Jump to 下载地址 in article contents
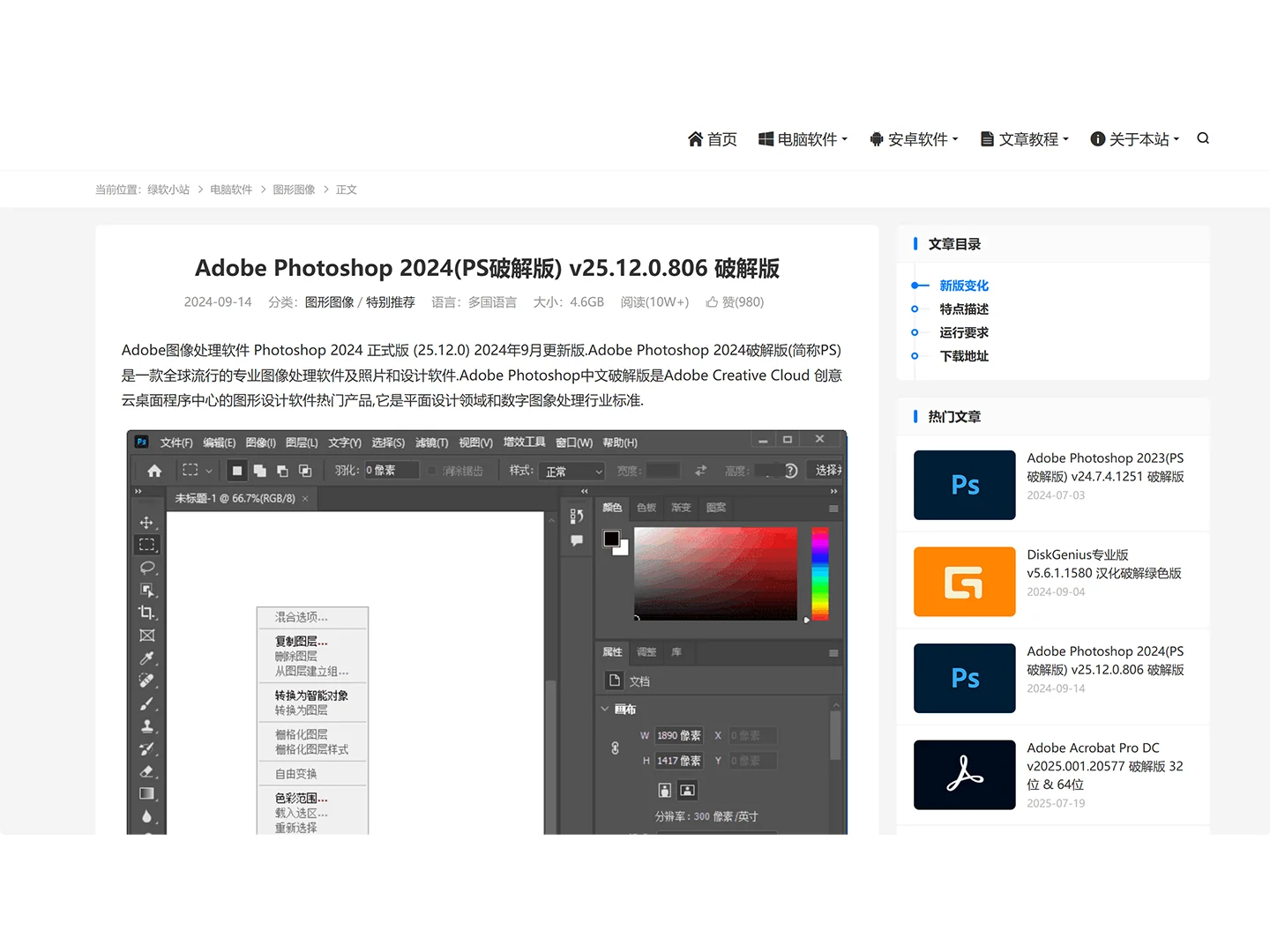The width and height of the screenshot is (1270, 952). coord(964,356)
